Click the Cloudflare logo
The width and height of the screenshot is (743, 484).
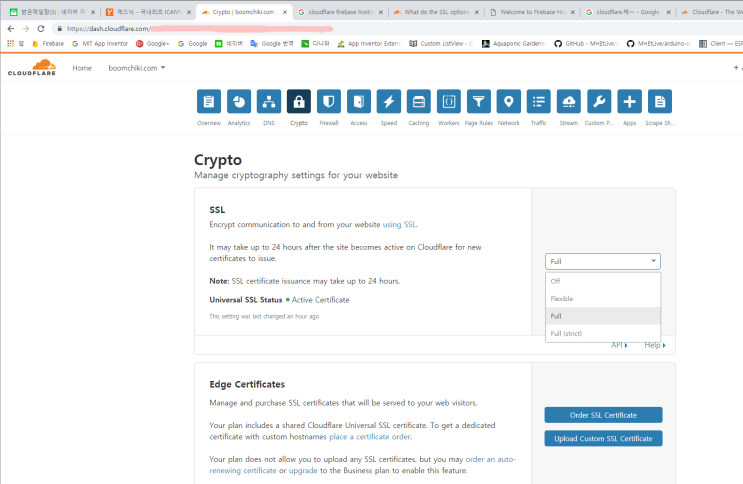coord(32,67)
